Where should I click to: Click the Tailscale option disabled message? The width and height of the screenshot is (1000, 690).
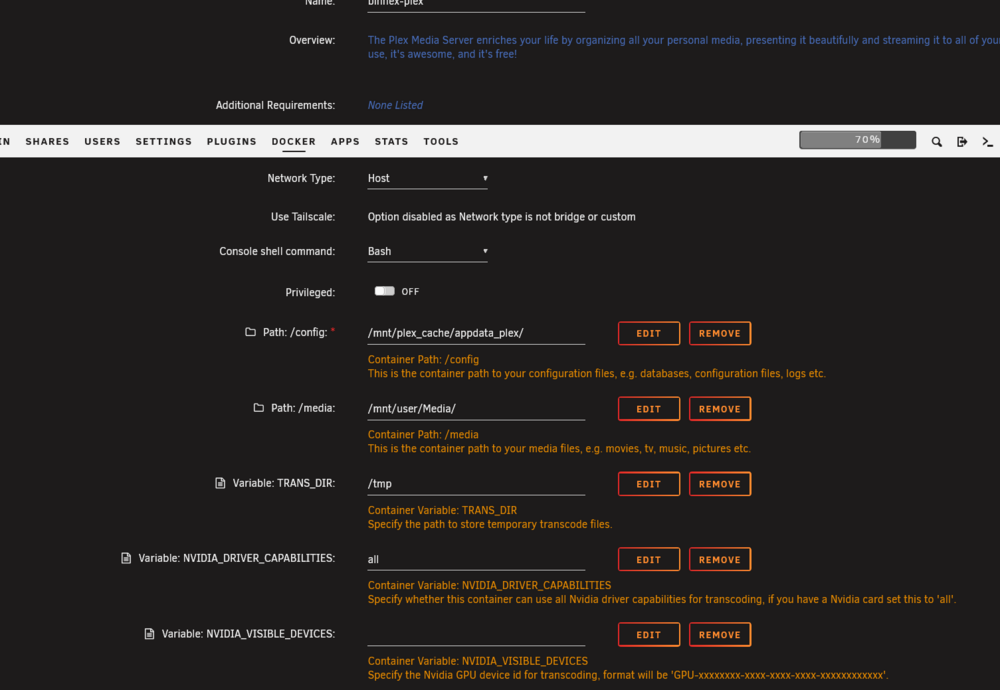coord(501,217)
